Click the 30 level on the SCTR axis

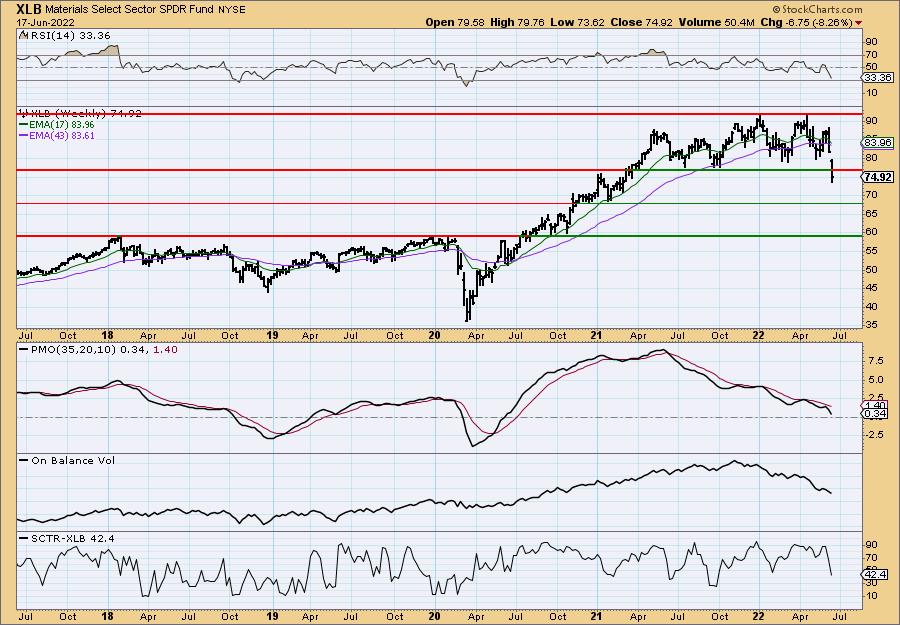coord(871,583)
